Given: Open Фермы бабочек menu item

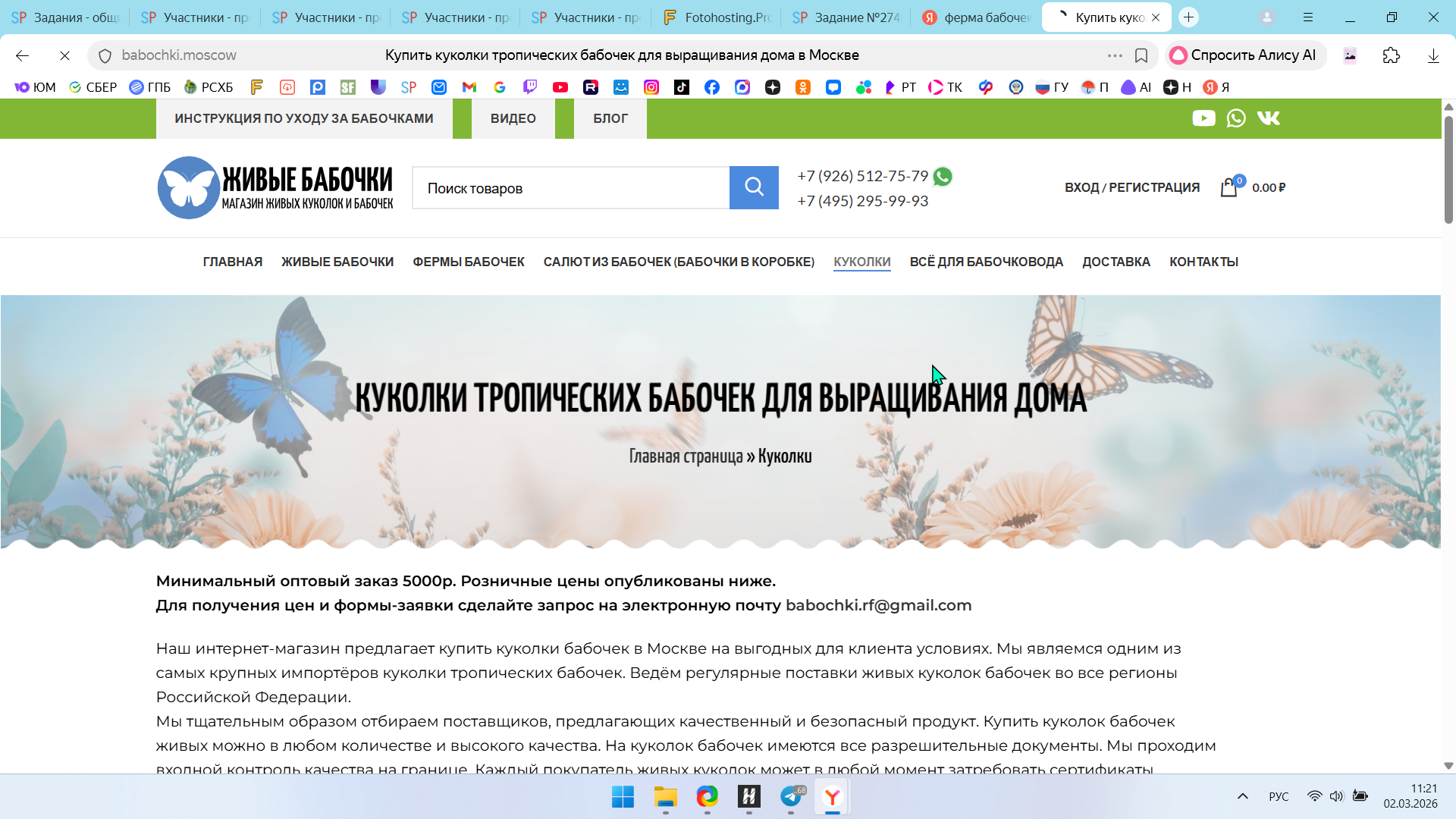Looking at the screenshot, I should click(468, 262).
